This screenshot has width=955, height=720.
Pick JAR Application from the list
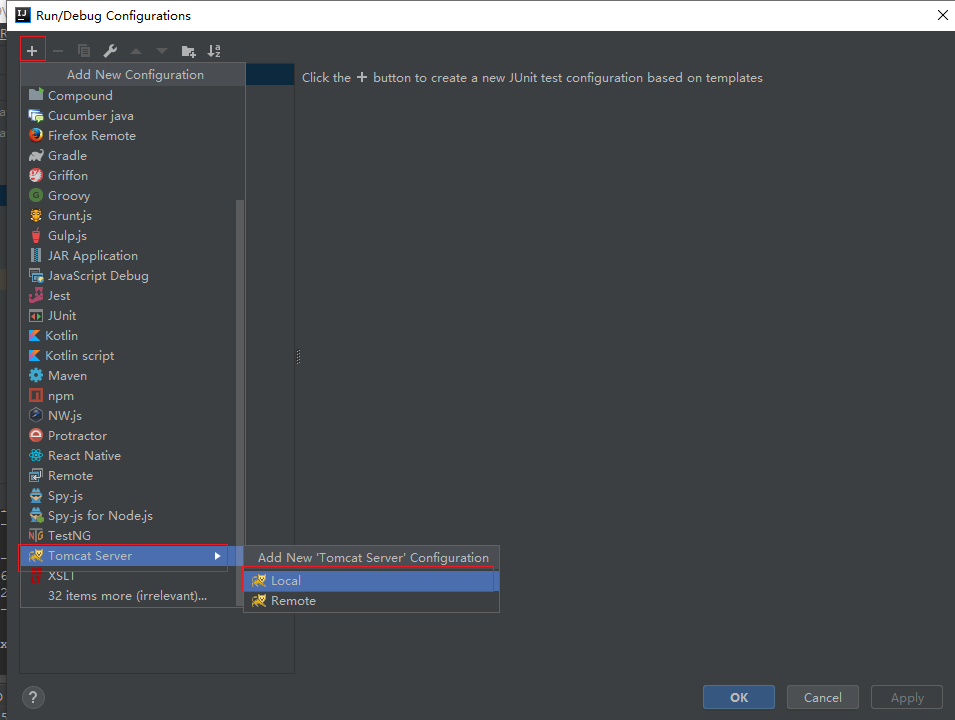pyautogui.click(x=92, y=256)
